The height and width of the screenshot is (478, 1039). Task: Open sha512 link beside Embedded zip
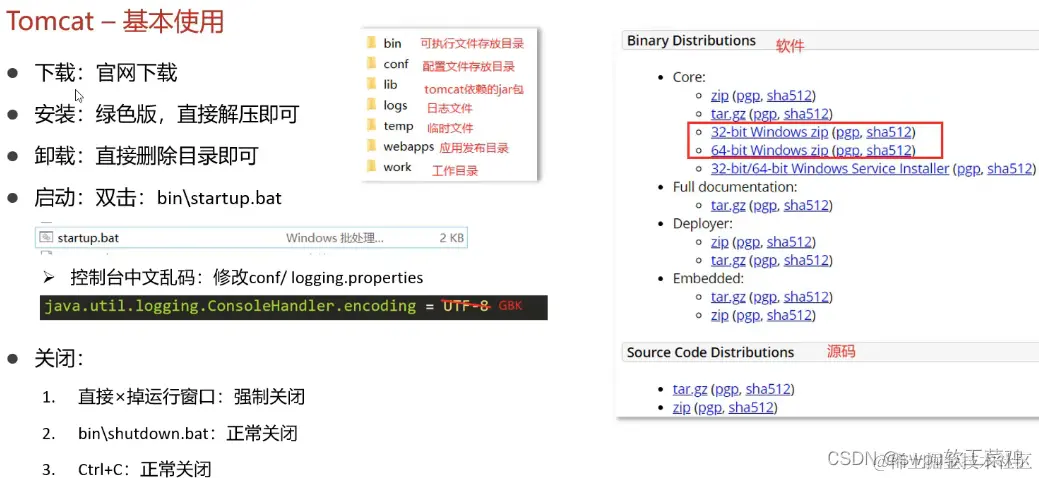click(x=789, y=316)
